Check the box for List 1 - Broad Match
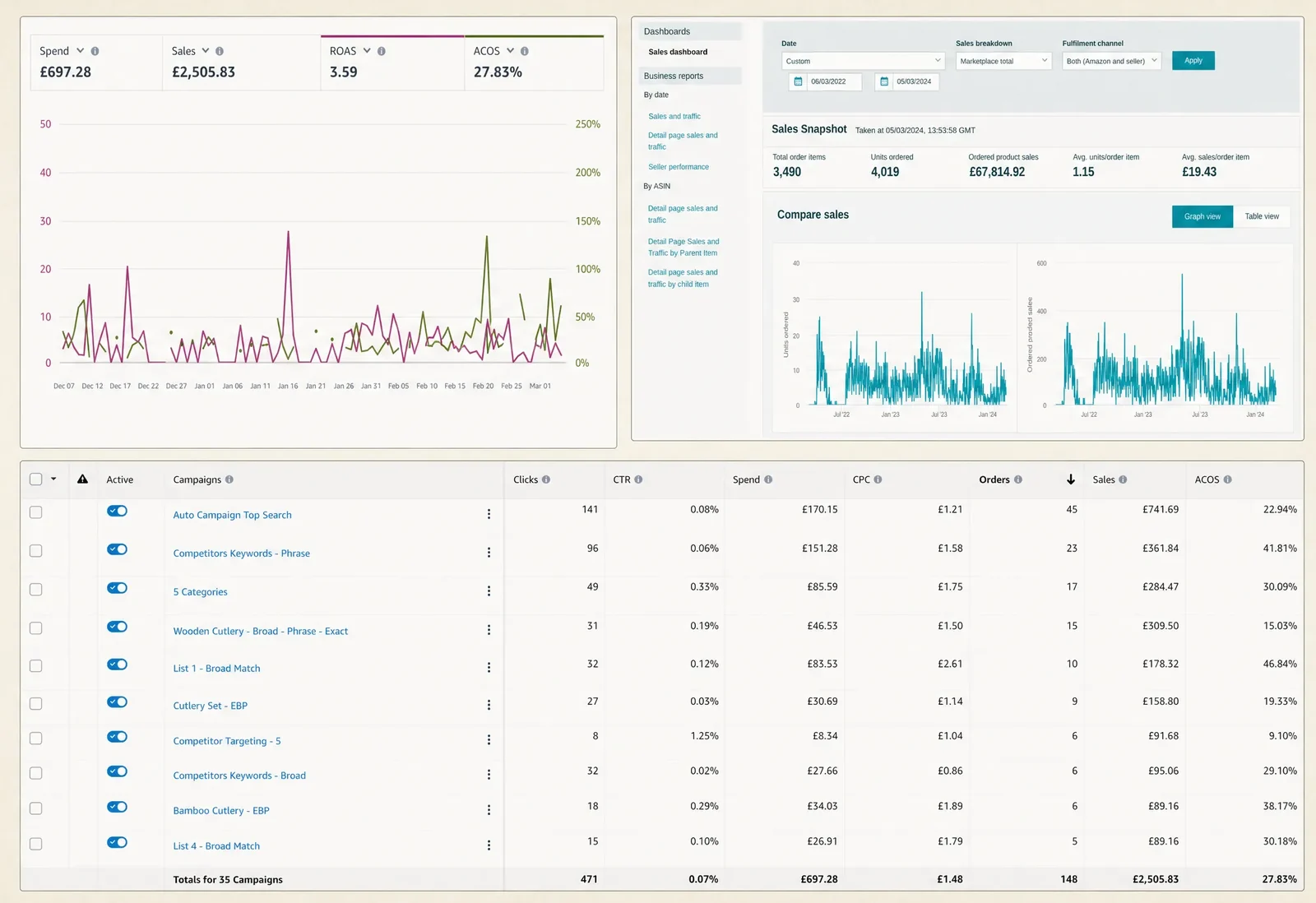Viewport: 1316px width, 903px height. (x=35, y=666)
